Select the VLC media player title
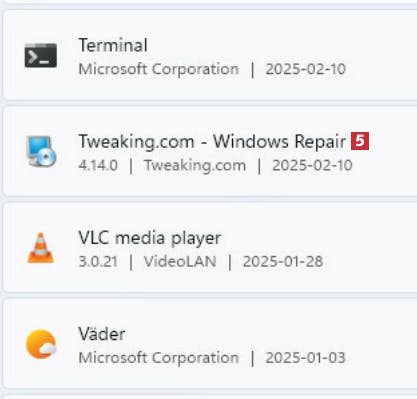 coord(150,238)
